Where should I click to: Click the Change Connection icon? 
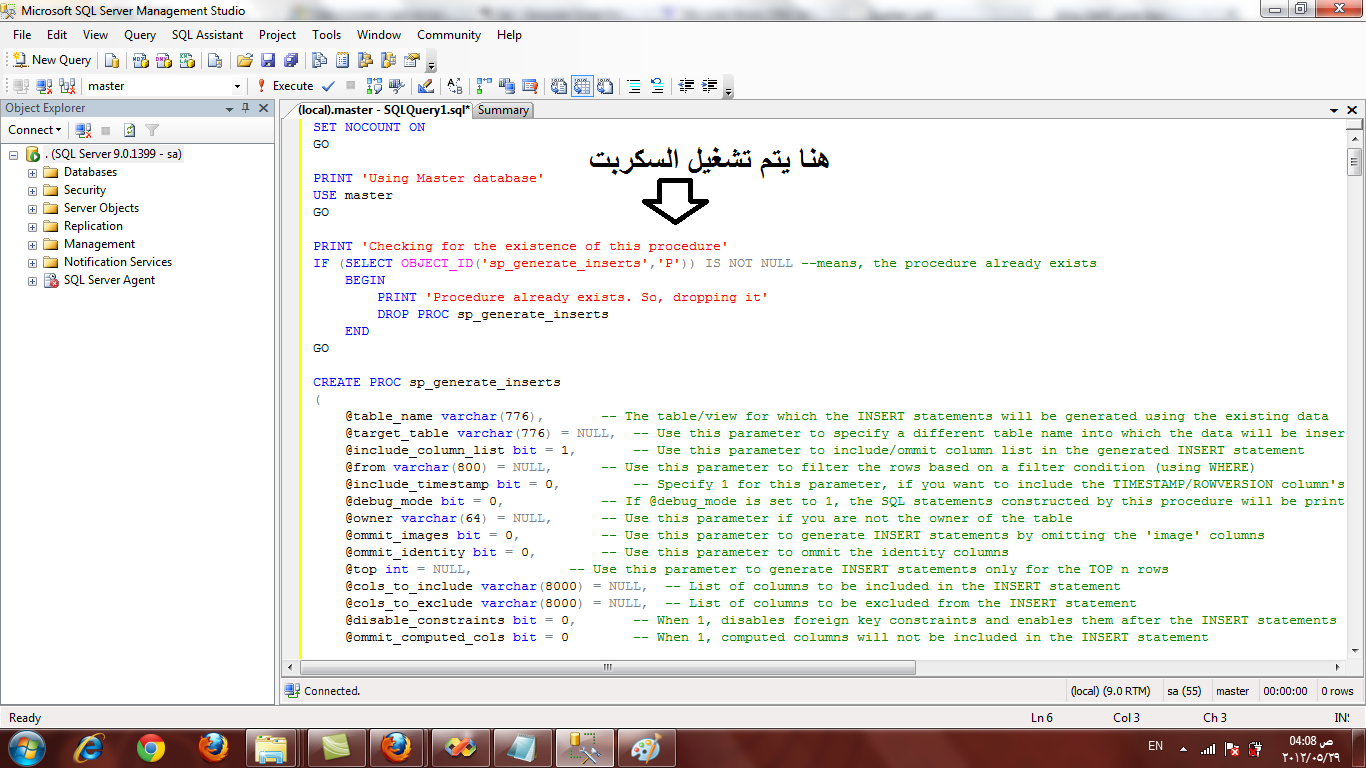[67, 86]
